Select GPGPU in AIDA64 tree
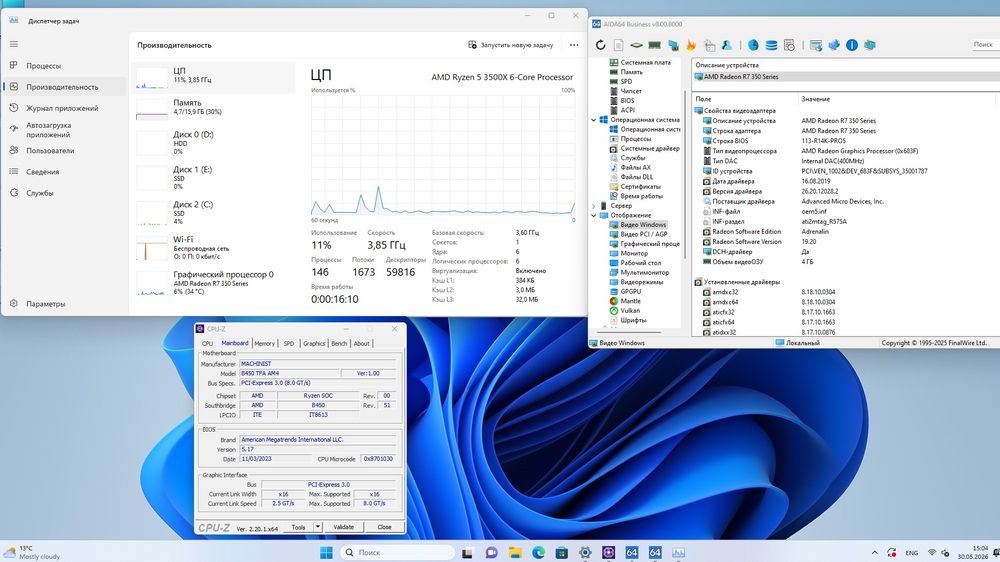This screenshot has width=1000, height=562. pyautogui.click(x=626, y=292)
